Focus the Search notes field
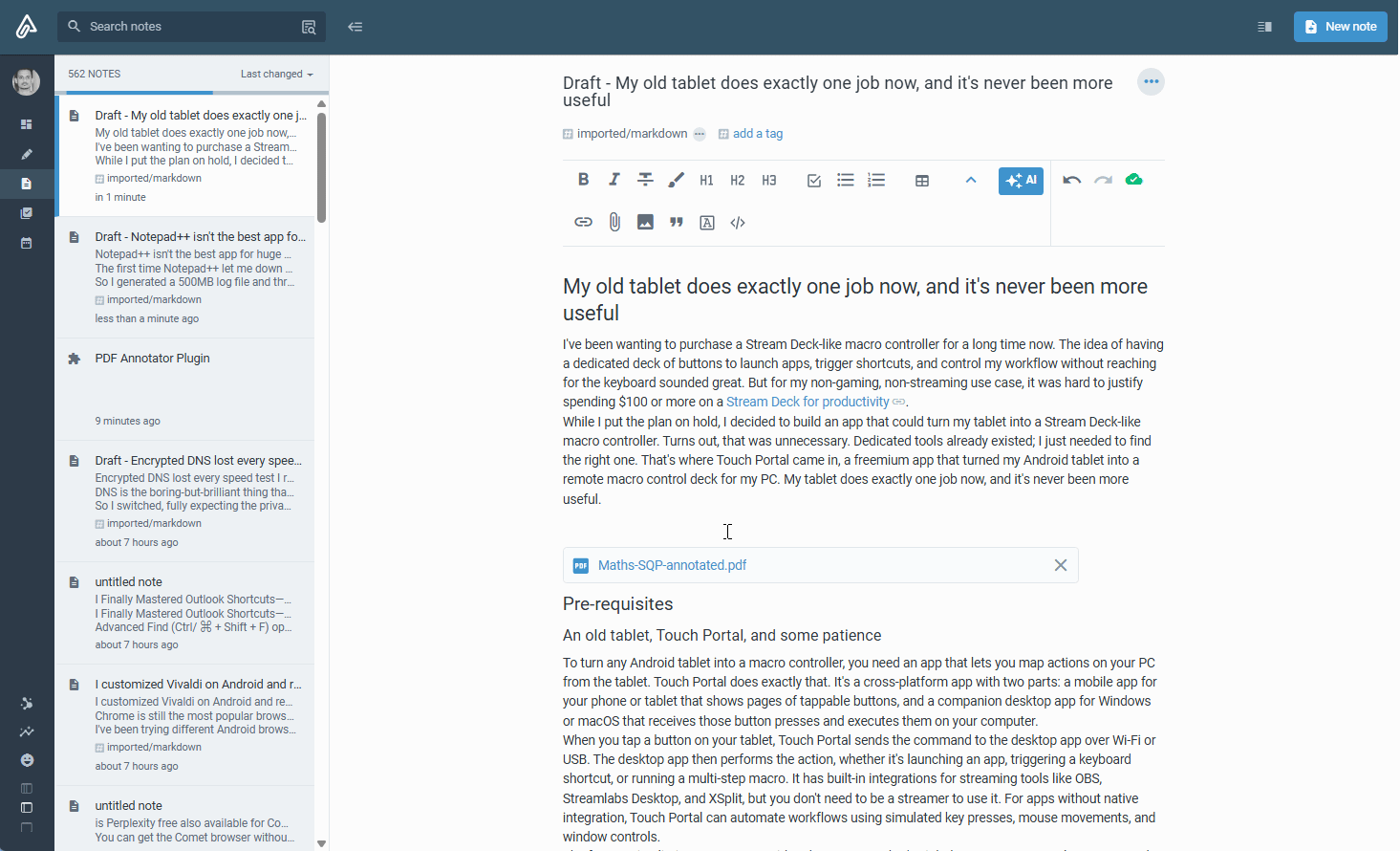Image resolution: width=1400 pixels, height=851 pixels. click(x=191, y=27)
